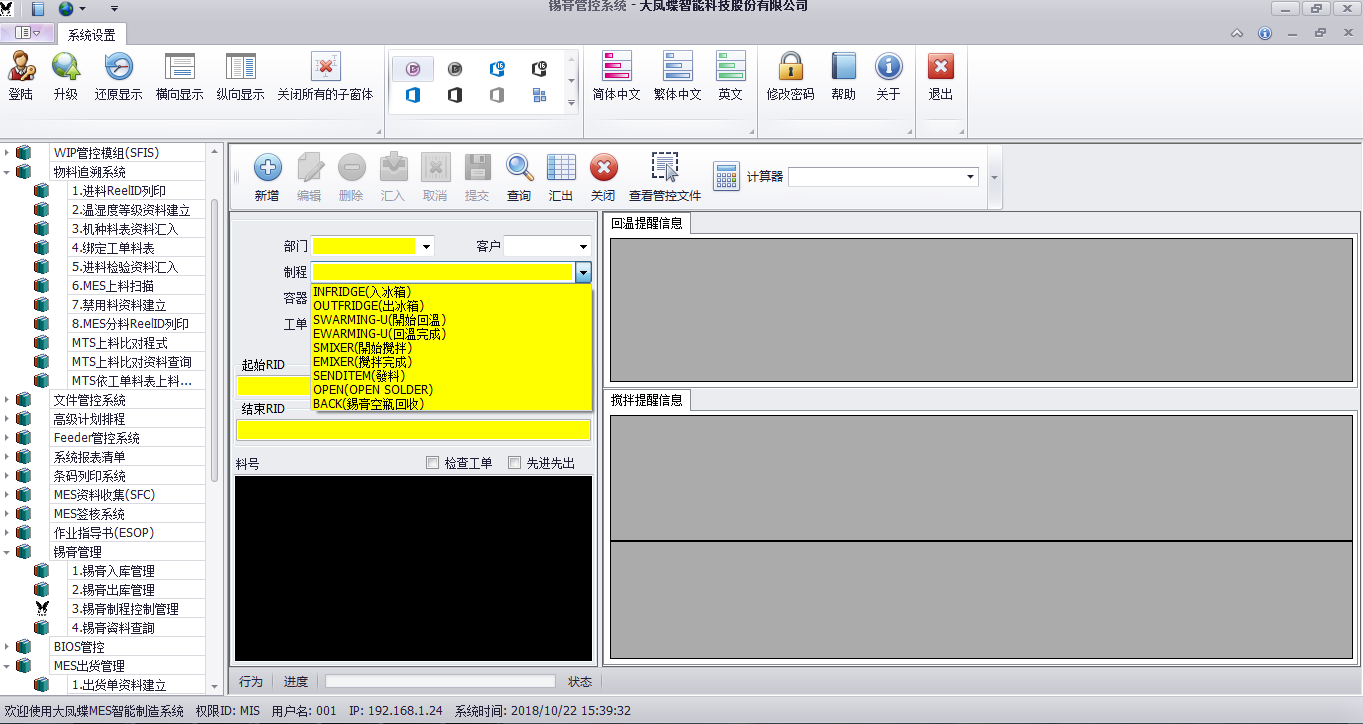Select 横向显示 horizontal layout icon
Viewport: 1363px width, 724px height.
click(180, 67)
